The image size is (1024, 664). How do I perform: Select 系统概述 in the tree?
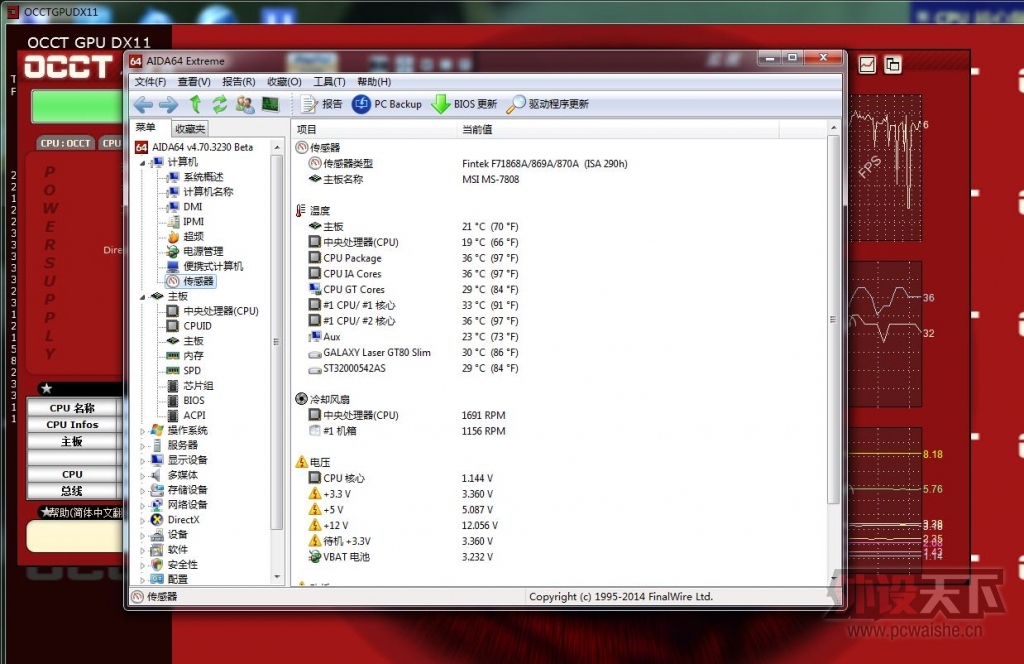(x=203, y=177)
